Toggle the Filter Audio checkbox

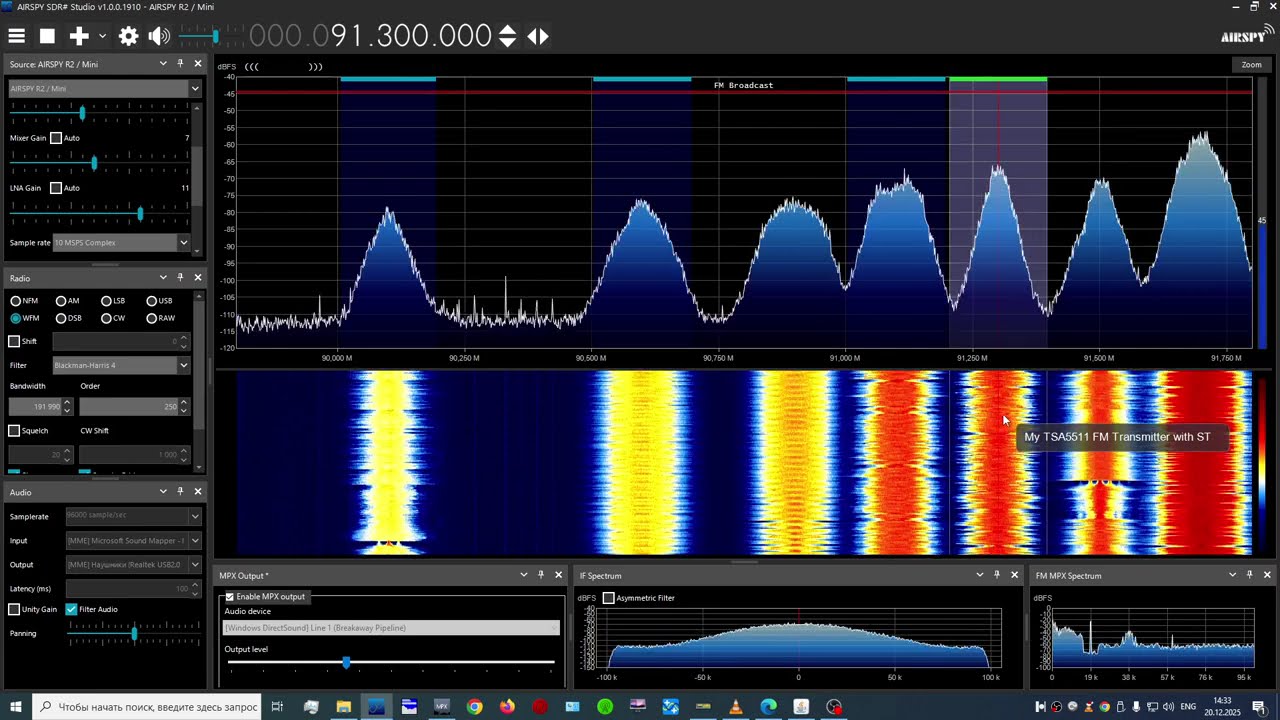pyautogui.click(x=71, y=609)
